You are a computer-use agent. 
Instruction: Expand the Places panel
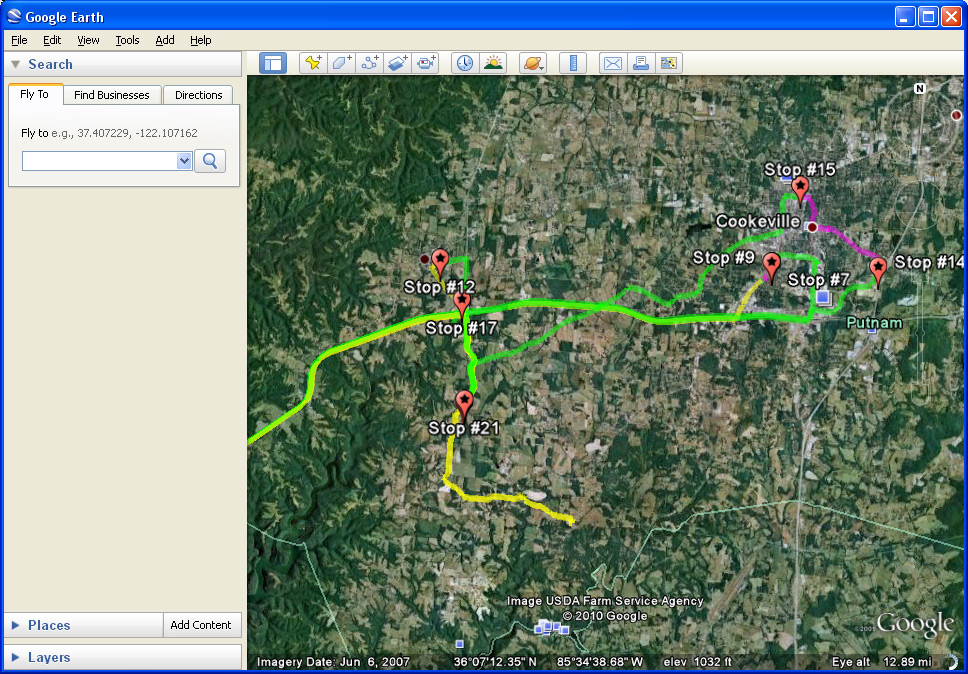tap(16, 625)
